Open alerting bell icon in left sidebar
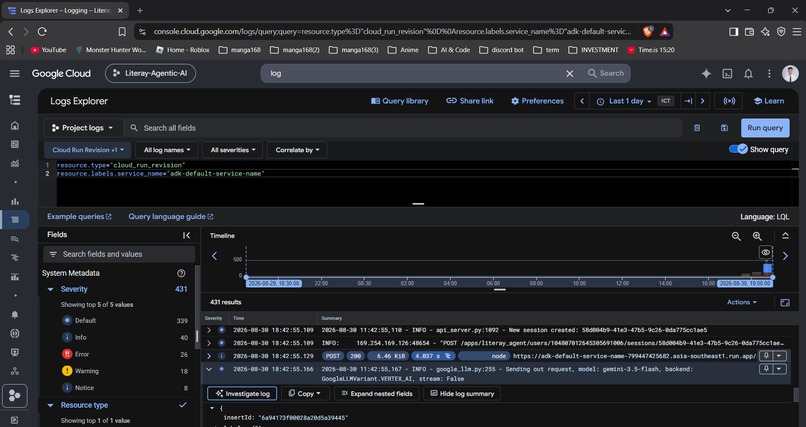The height and width of the screenshot is (427, 806). 15,314
